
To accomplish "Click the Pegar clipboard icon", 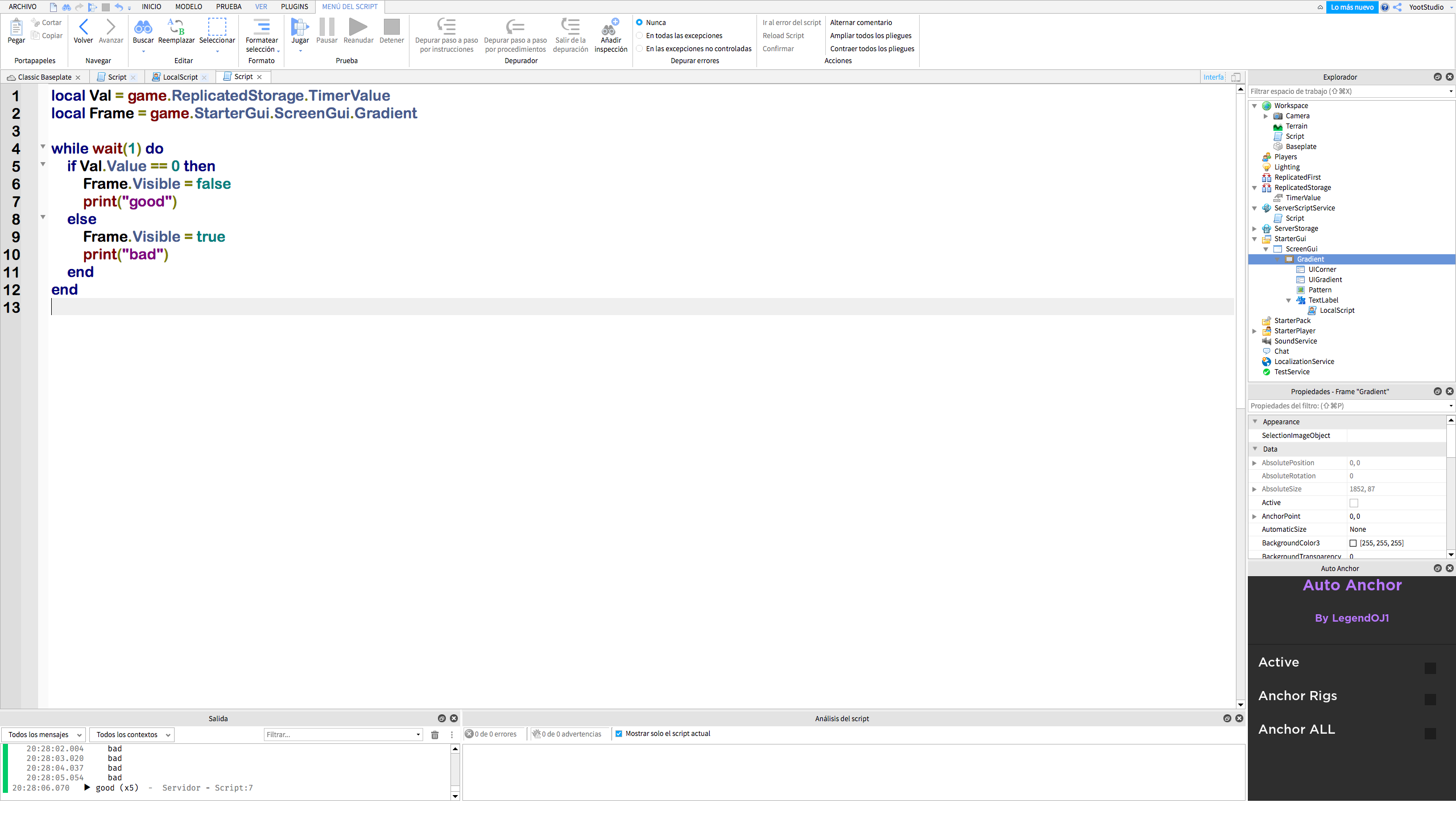I will pos(16,27).
